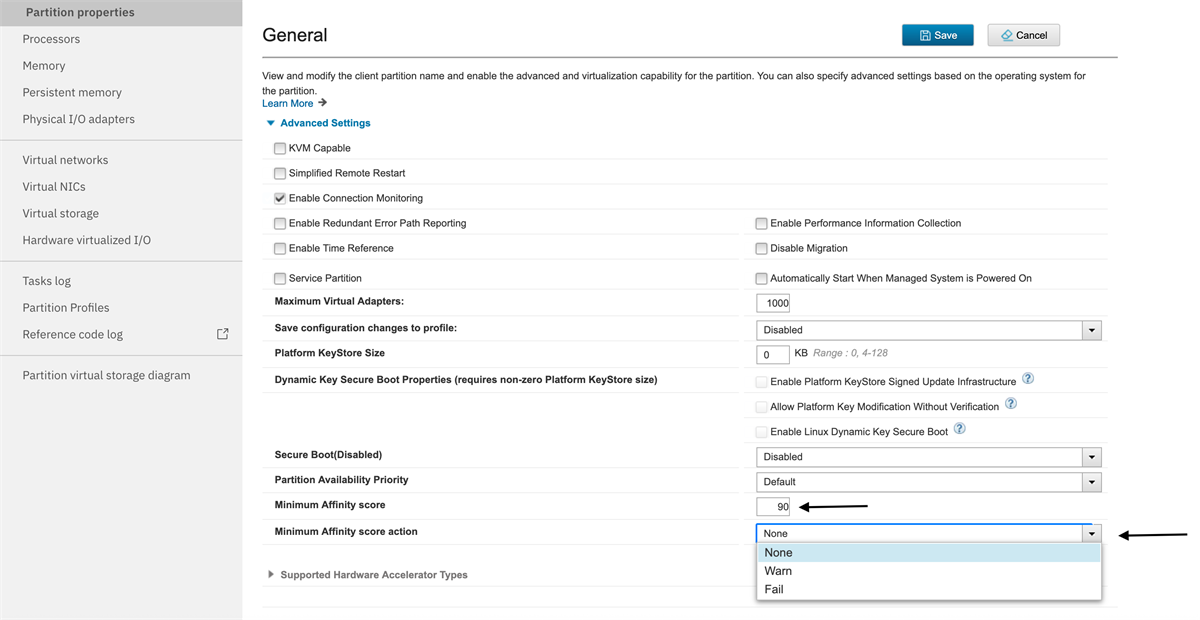This screenshot has height=620, width=1200.
Task: Click the Minimum Affinity score action dropdown
Action: 929,534
